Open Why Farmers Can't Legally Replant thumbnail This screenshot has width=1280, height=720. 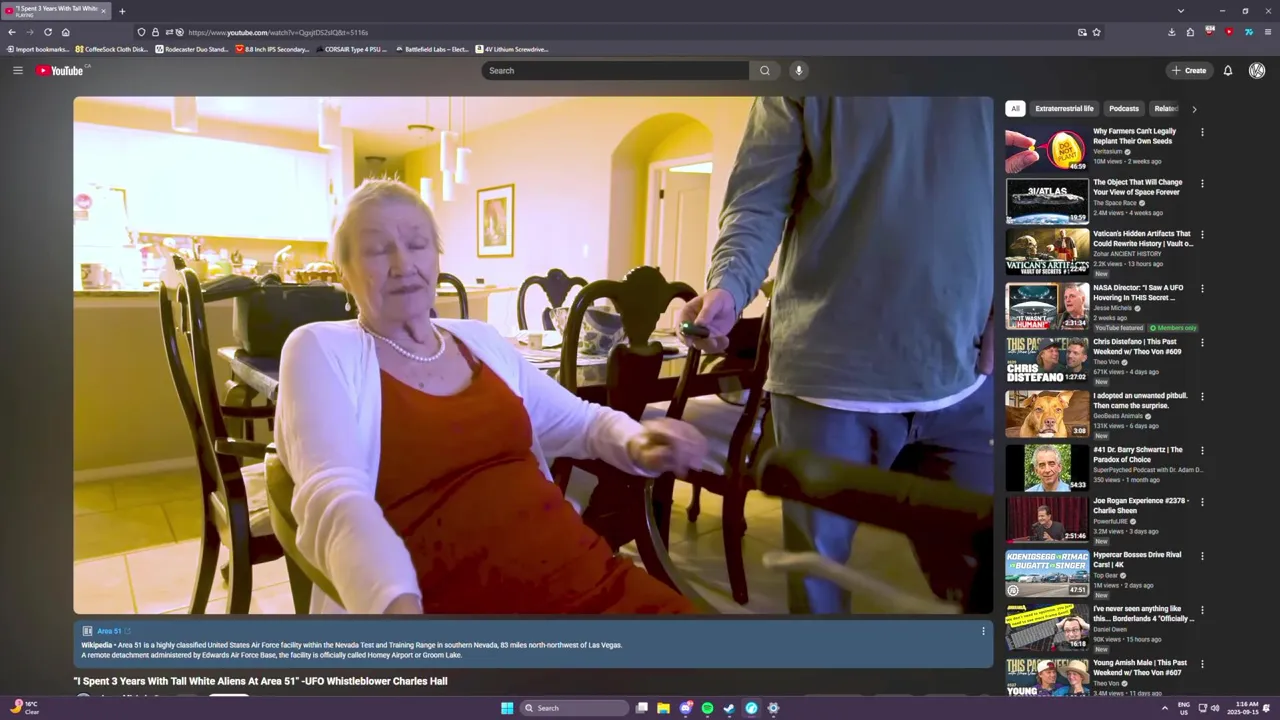pyautogui.click(x=1047, y=149)
